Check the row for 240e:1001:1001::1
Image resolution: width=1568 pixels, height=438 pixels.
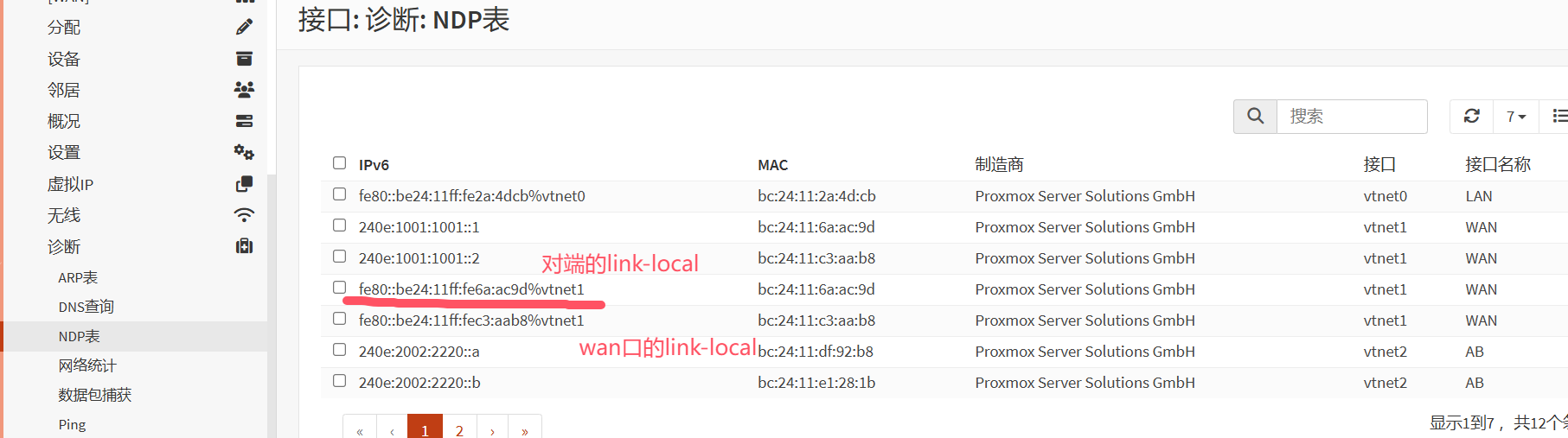(339, 225)
